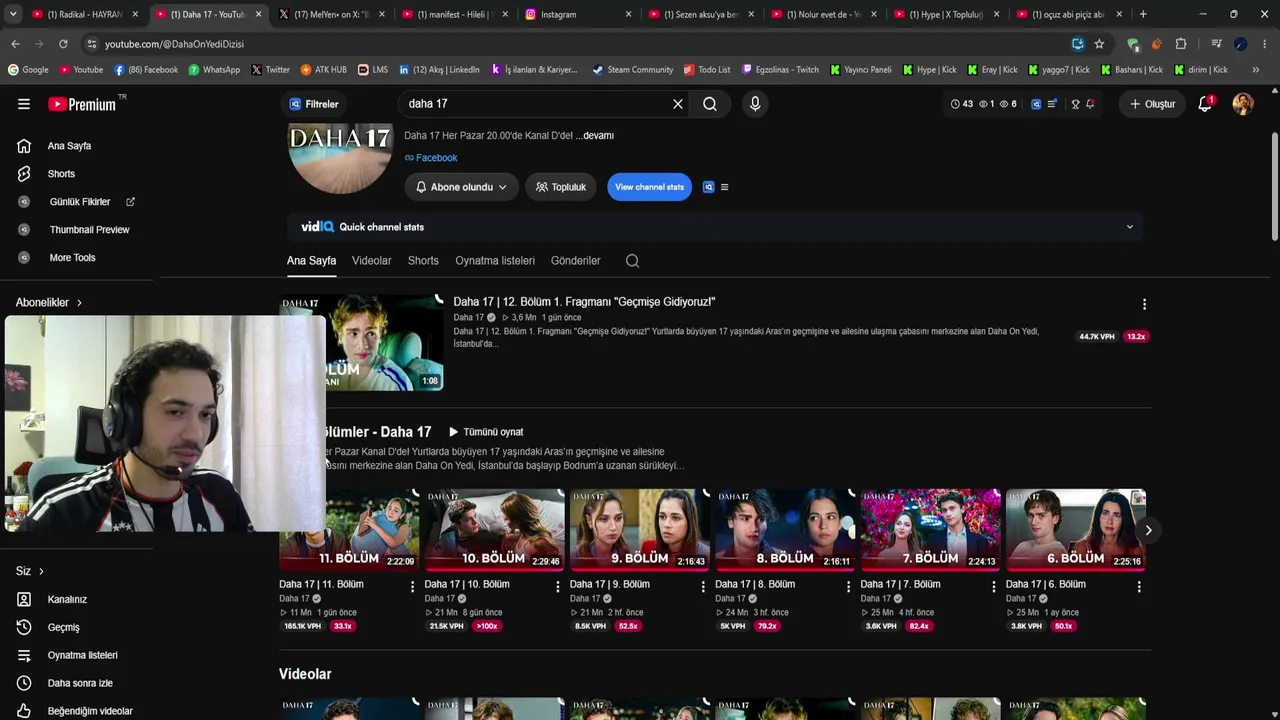Expand the Abonelikler section

49,302
